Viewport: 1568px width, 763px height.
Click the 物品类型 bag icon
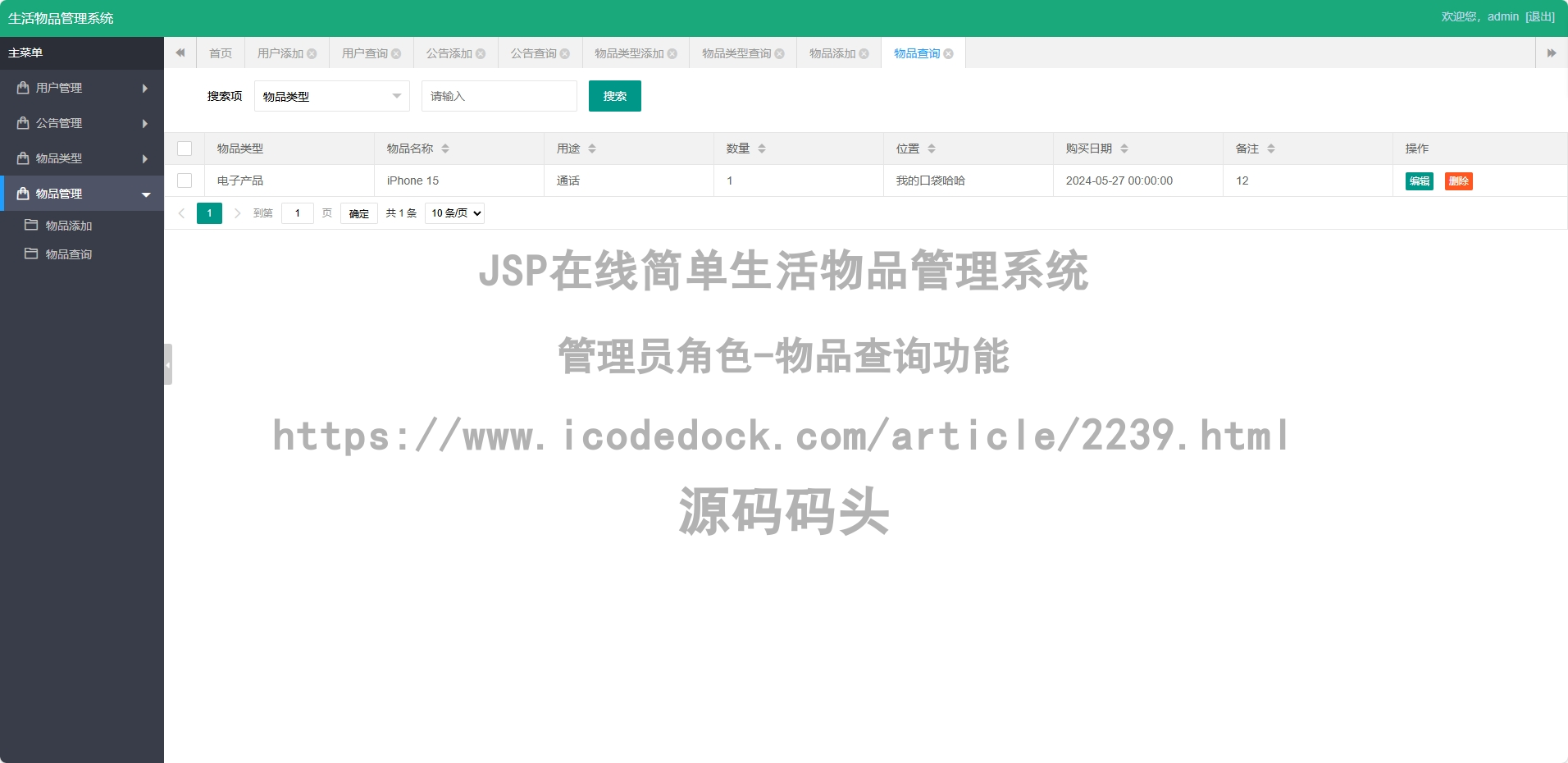[23, 158]
